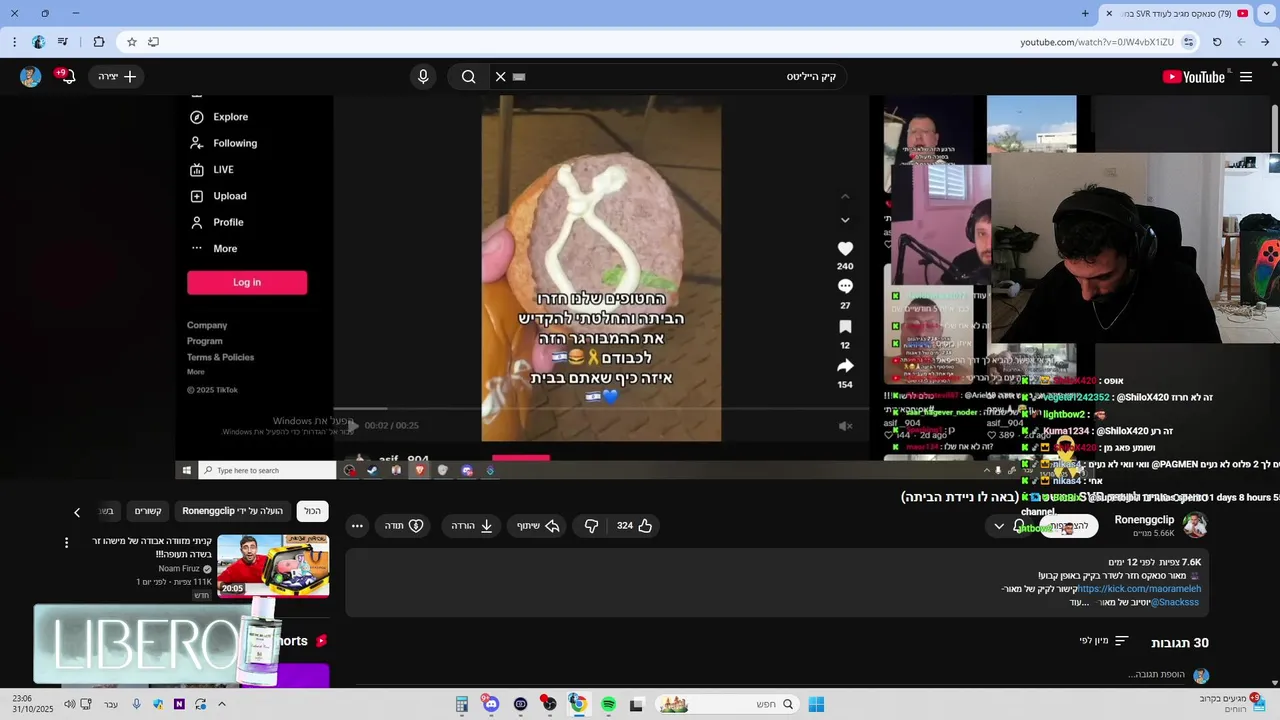Show next chips with arrow chevron
The image size is (1280, 720).
pyautogui.click(x=77, y=512)
